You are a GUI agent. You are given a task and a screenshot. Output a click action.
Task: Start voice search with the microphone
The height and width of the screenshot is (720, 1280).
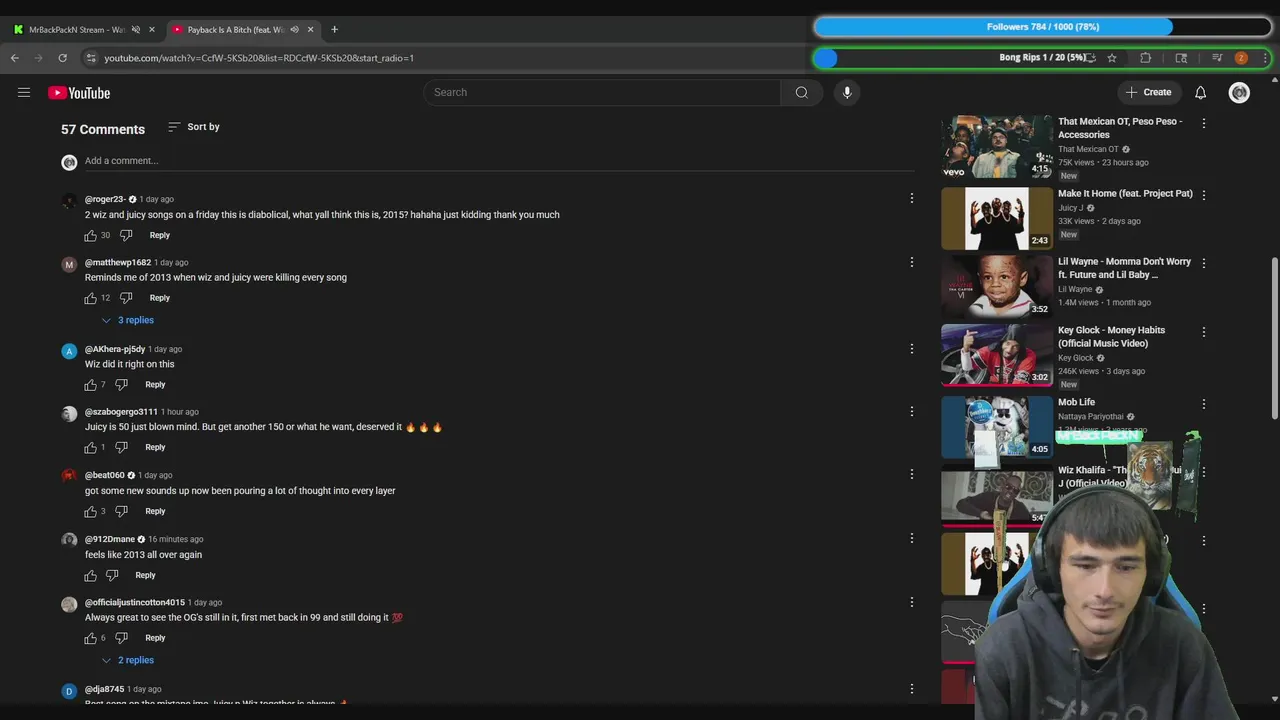(847, 92)
